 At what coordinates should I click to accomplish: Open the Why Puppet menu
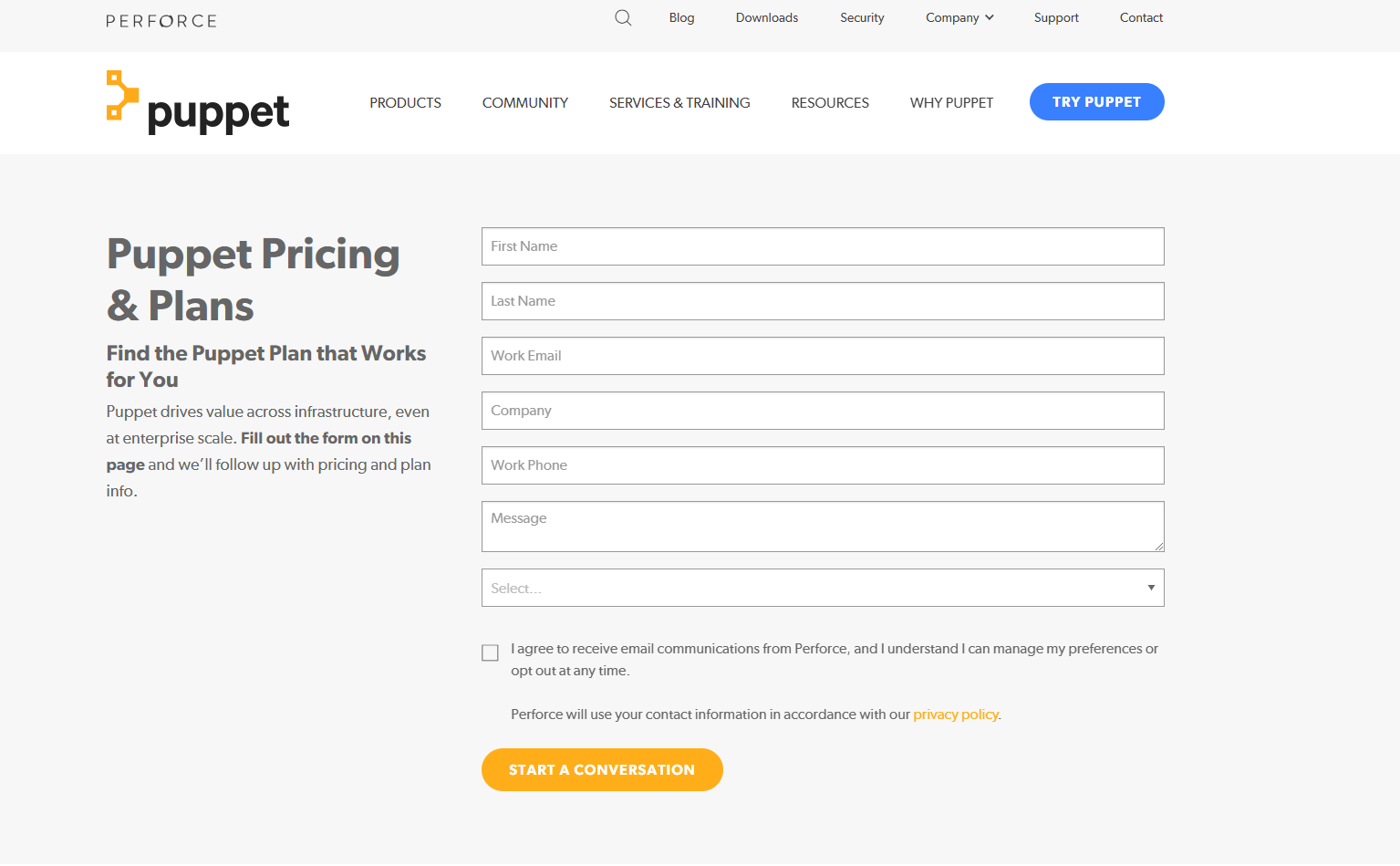tap(950, 102)
